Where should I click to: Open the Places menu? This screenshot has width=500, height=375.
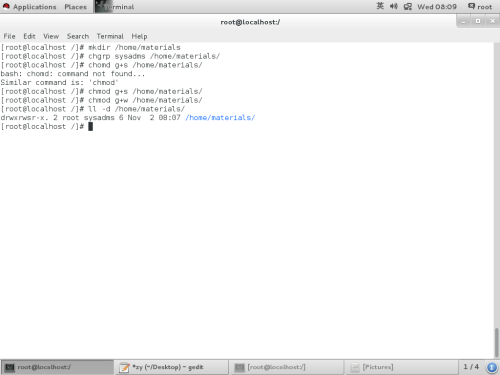(x=75, y=7)
